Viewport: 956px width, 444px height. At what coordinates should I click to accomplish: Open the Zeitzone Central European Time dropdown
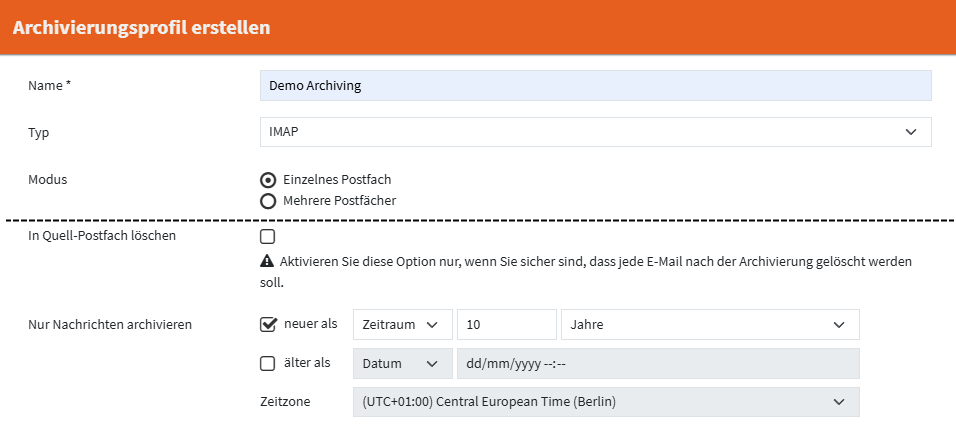click(x=605, y=402)
